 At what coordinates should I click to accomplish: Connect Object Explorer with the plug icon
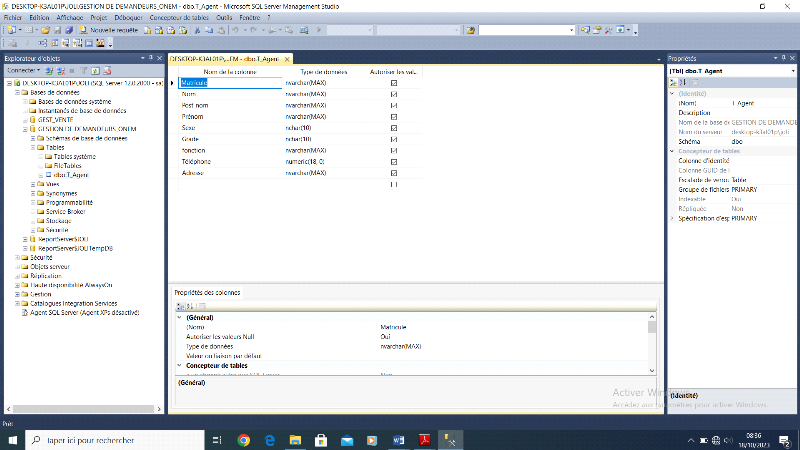(x=49, y=70)
